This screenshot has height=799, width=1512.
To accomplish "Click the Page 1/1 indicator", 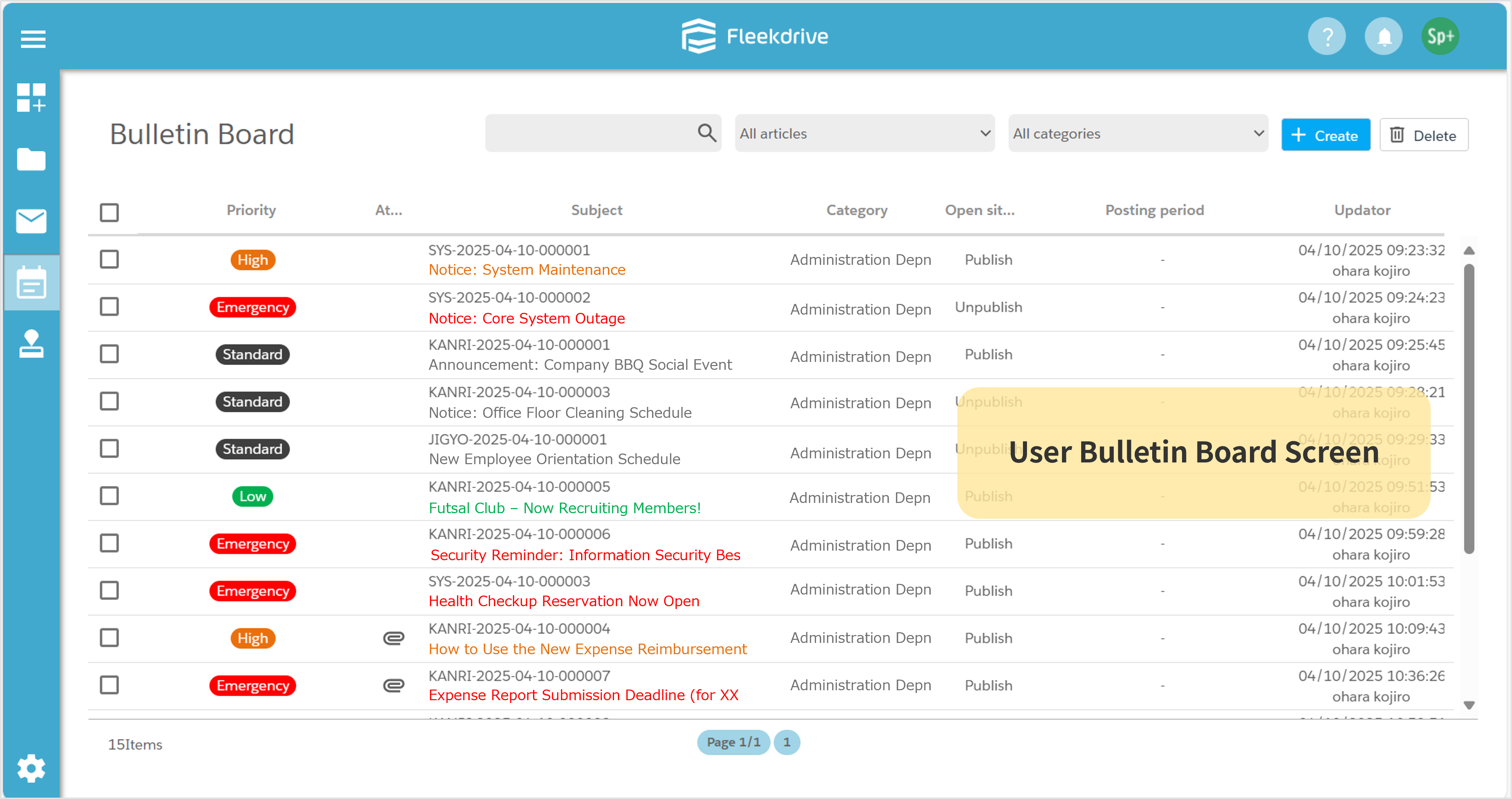I will [x=733, y=743].
